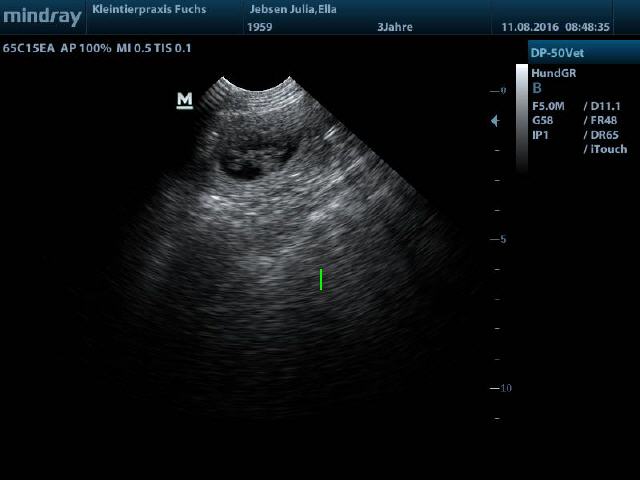The height and width of the screenshot is (480, 640).
Task: Click the M orientation marker
Action: pyautogui.click(x=184, y=100)
